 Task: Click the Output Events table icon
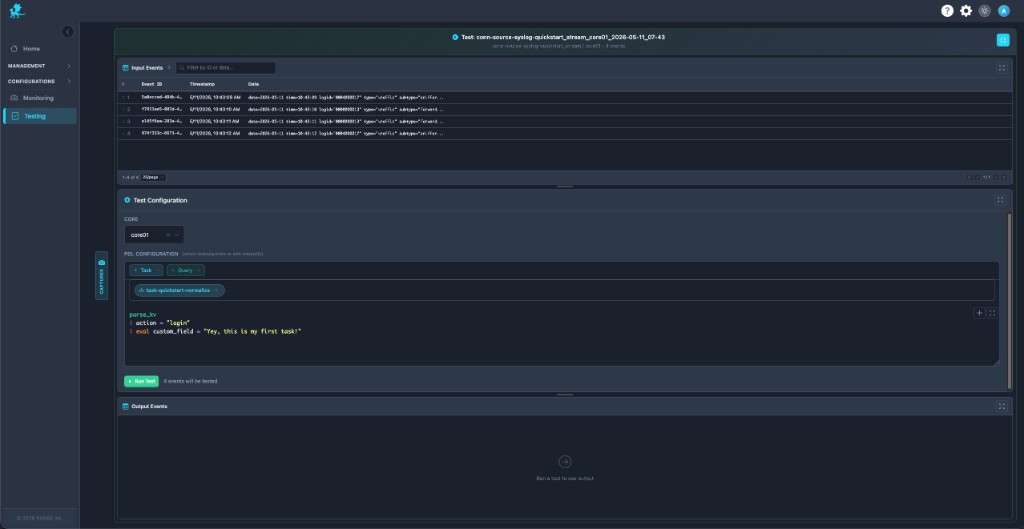tap(125, 406)
